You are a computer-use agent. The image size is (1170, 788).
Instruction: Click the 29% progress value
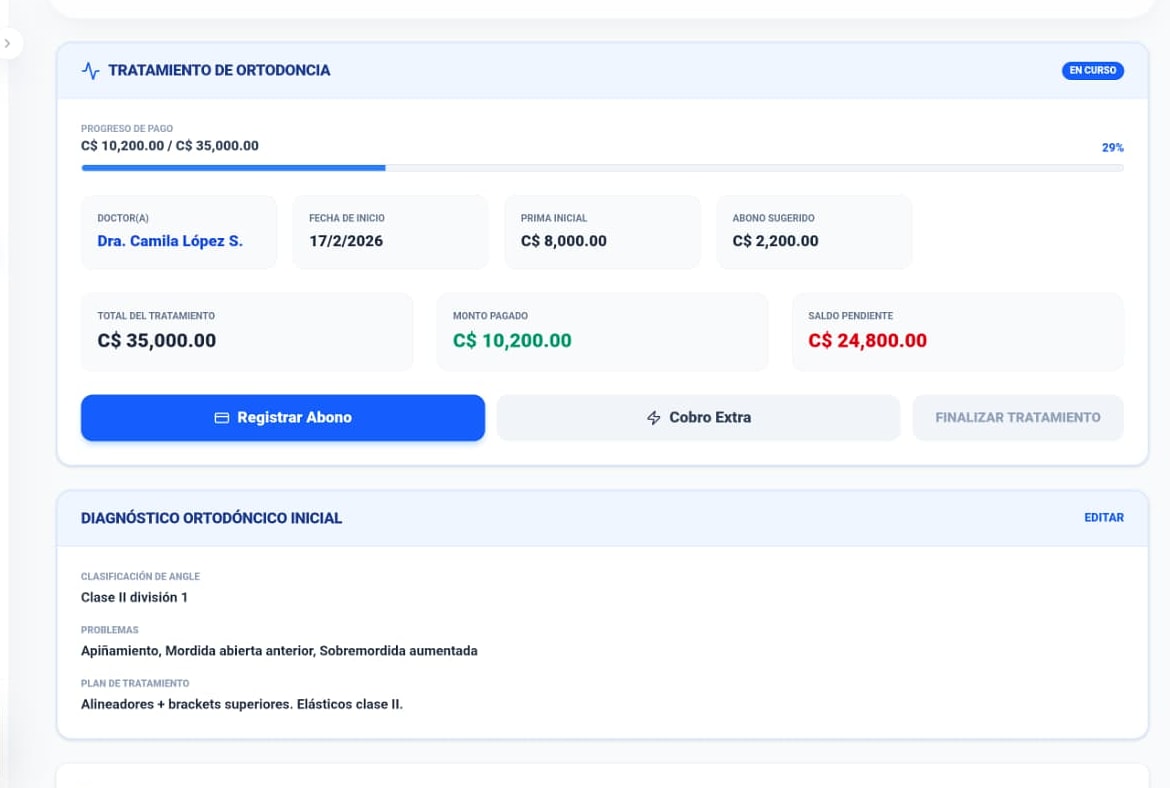point(1113,148)
